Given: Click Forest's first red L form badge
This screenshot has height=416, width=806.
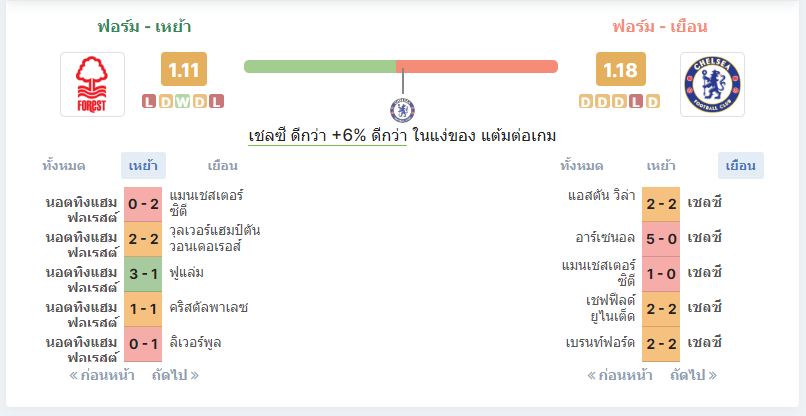Looking at the screenshot, I should pyautogui.click(x=149, y=102).
